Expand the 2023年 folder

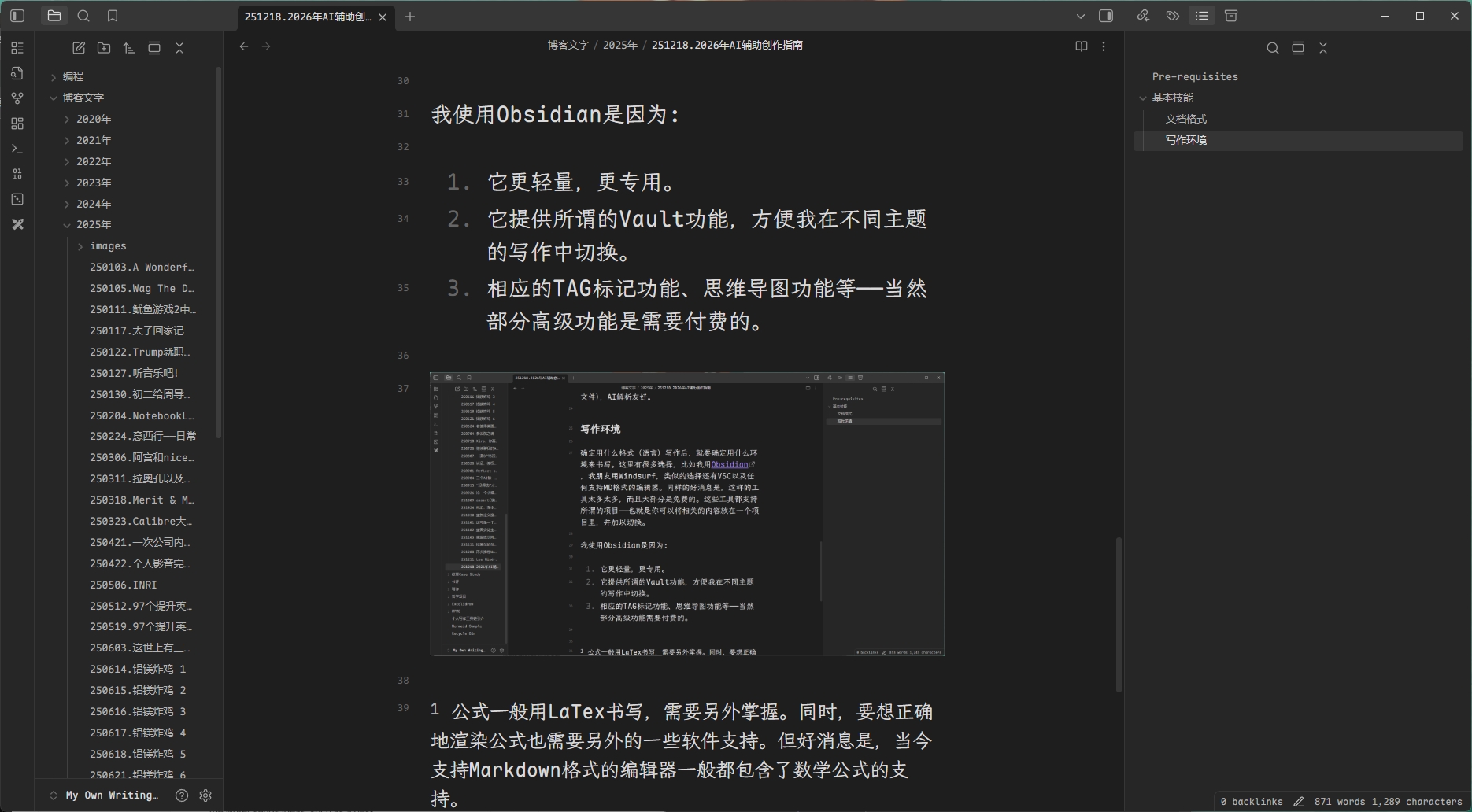68,182
